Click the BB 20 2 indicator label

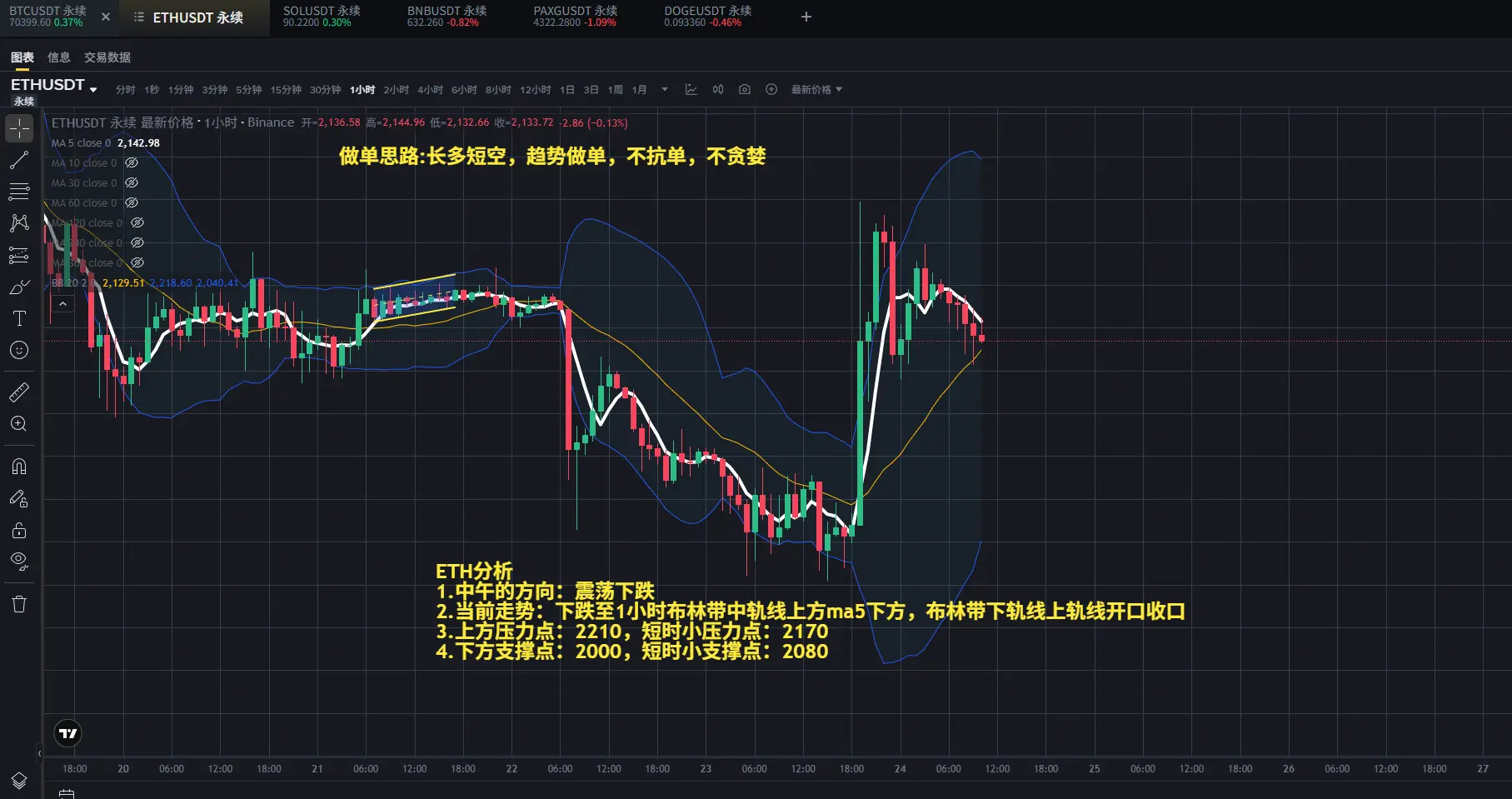pyautogui.click(x=73, y=283)
